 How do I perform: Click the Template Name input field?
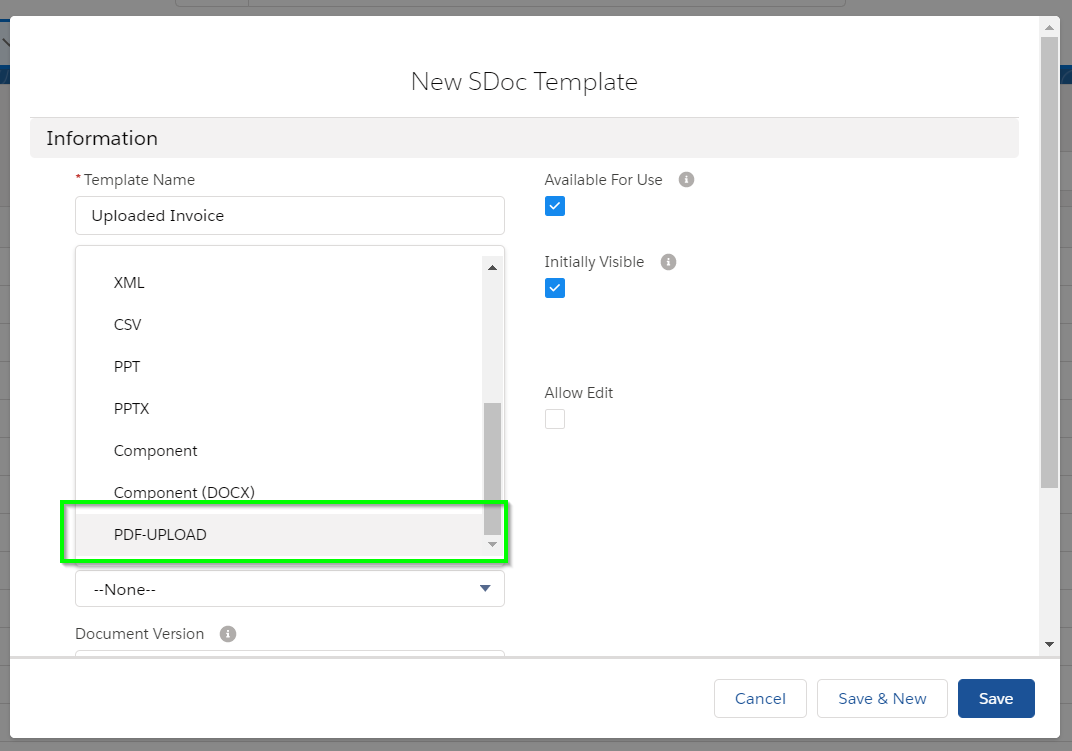click(x=290, y=215)
